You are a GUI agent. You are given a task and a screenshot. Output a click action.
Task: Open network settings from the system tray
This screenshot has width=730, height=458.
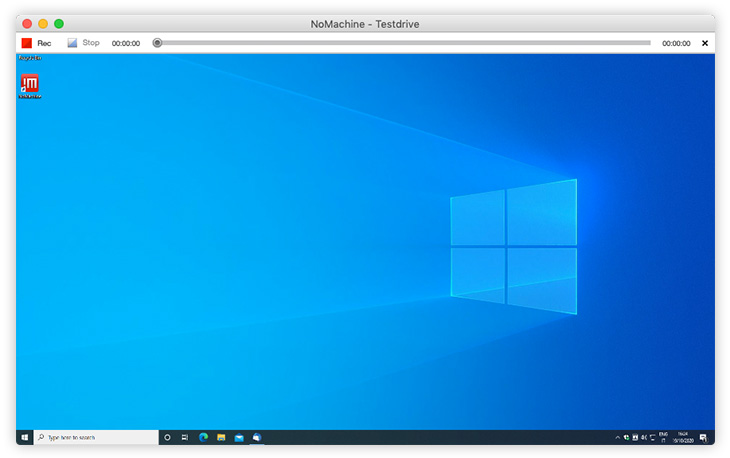pos(651,437)
